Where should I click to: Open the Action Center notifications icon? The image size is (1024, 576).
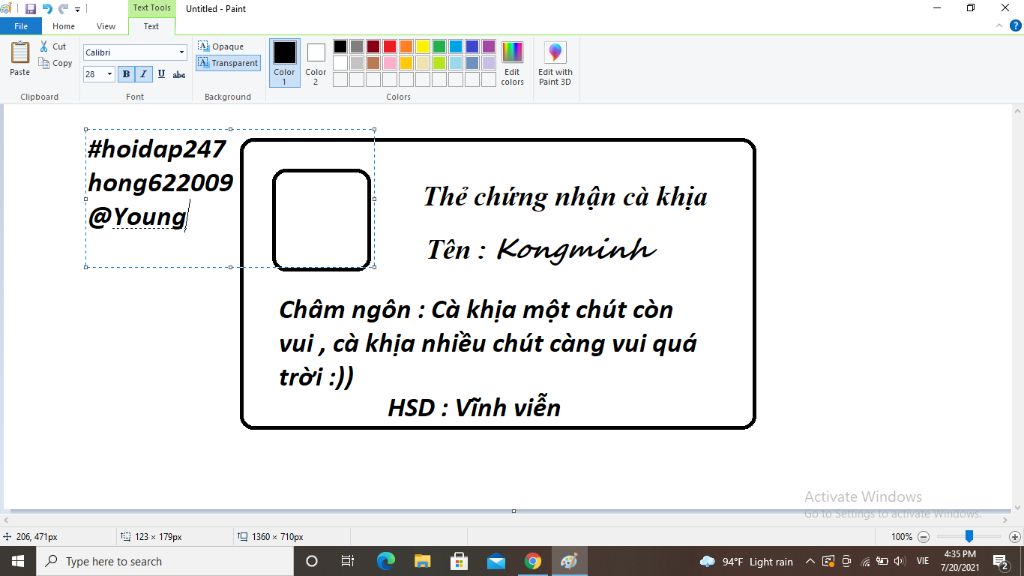(1001, 561)
